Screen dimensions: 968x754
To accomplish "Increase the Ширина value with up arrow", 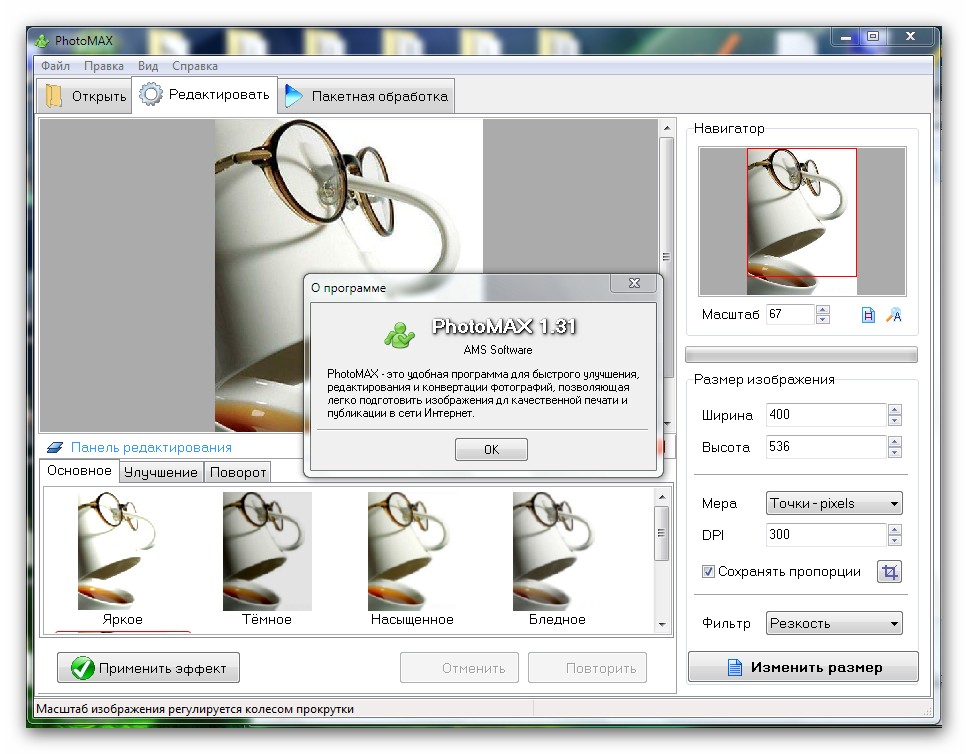I will click(x=894, y=409).
